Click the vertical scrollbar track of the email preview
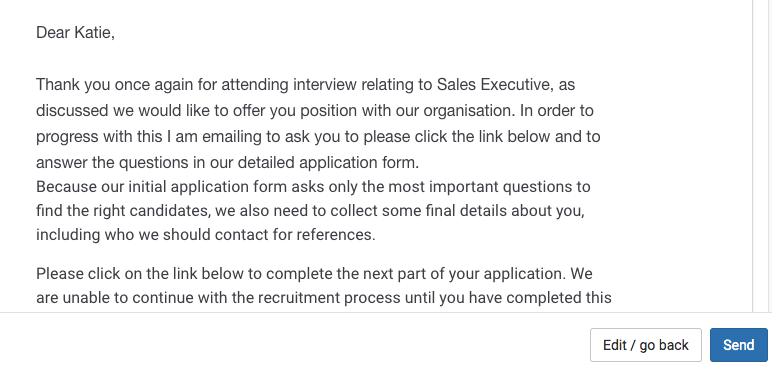Image resolution: width=772 pixels, height=369 pixels. (762, 156)
